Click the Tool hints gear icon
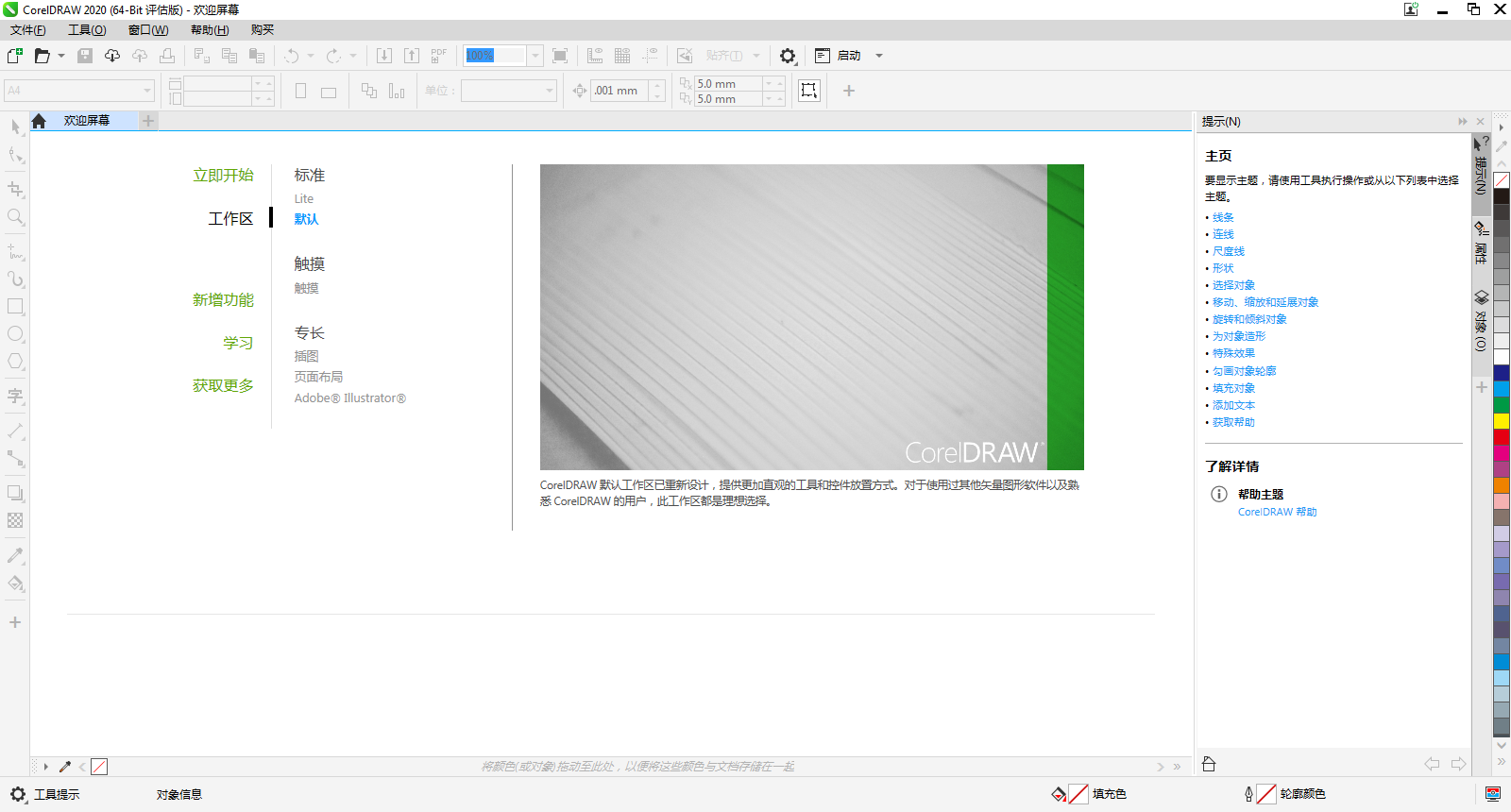 [x=18, y=794]
